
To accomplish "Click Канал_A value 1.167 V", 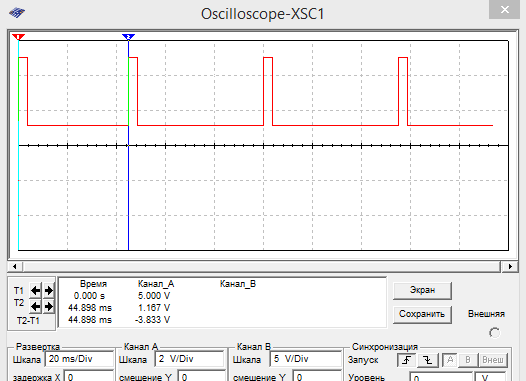I will coord(154,308).
